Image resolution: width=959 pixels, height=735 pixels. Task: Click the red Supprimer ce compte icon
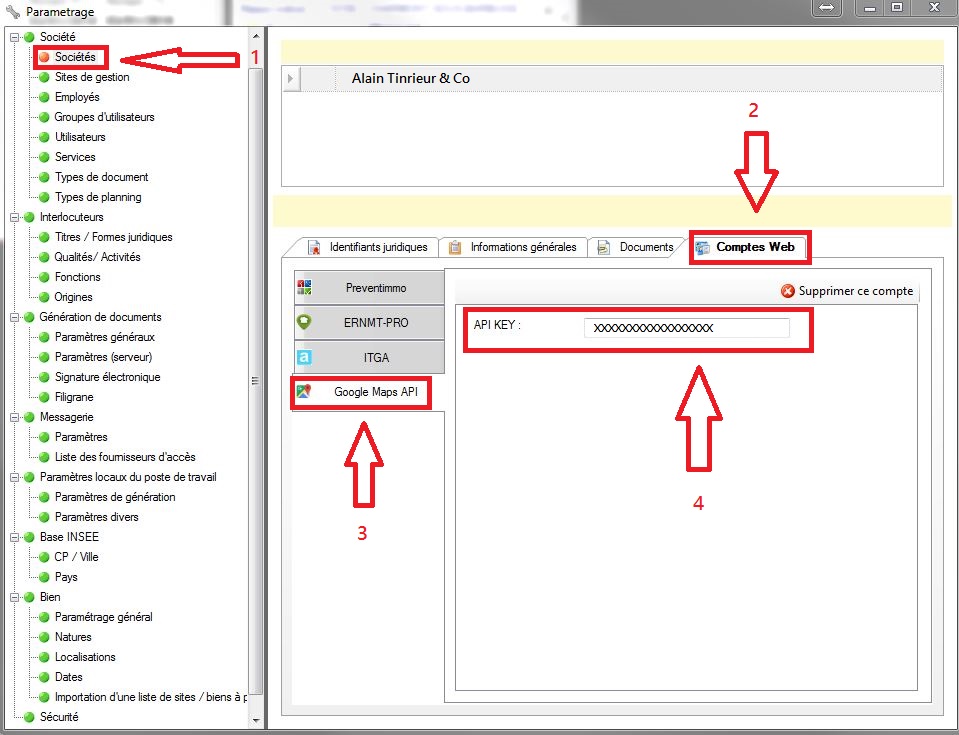[788, 291]
